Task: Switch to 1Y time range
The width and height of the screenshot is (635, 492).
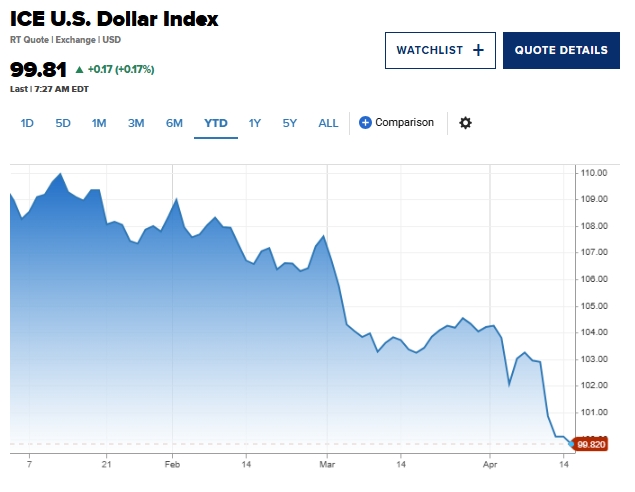Action: click(x=255, y=123)
